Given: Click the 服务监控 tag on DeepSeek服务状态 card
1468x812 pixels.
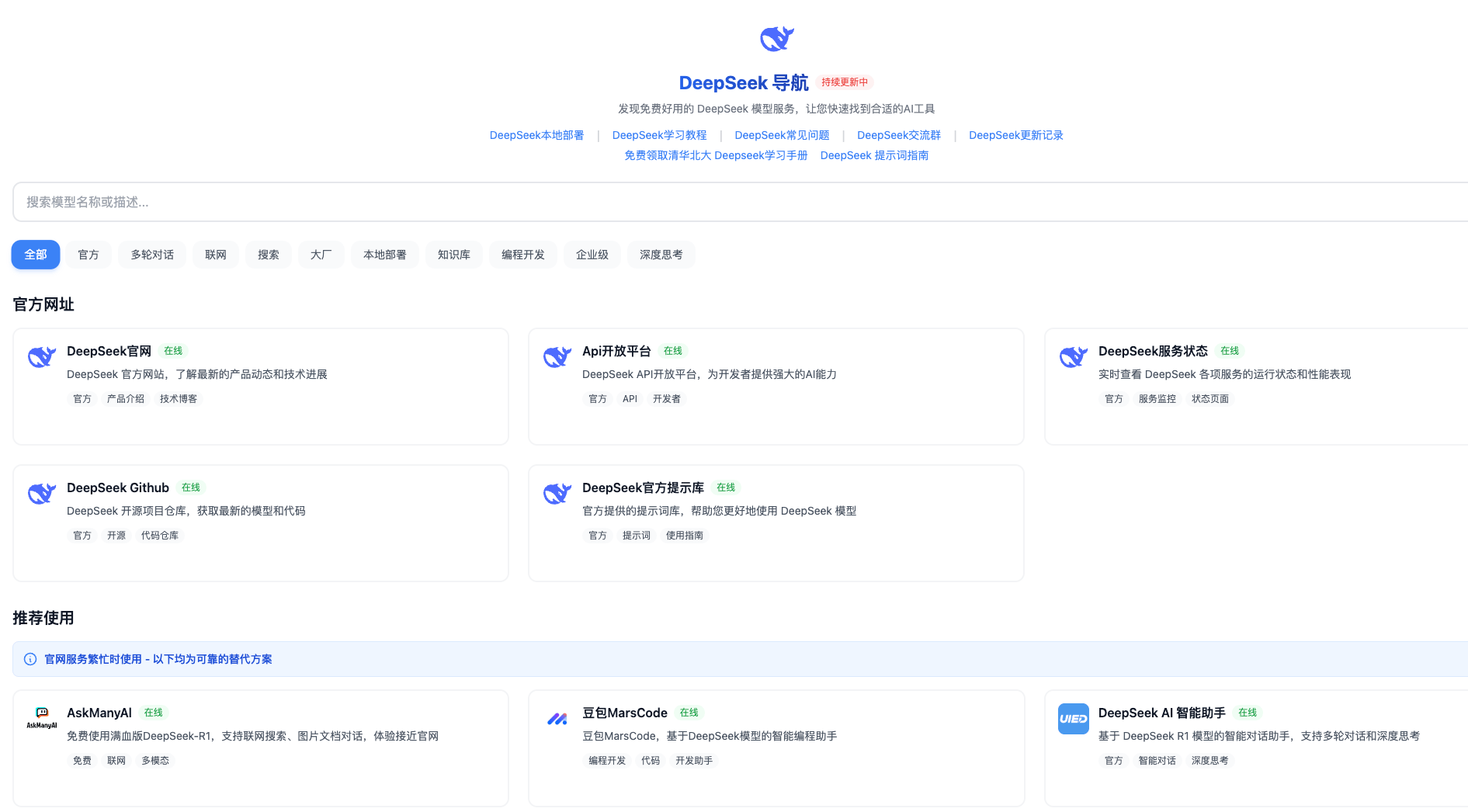Looking at the screenshot, I should tap(1157, 399).
